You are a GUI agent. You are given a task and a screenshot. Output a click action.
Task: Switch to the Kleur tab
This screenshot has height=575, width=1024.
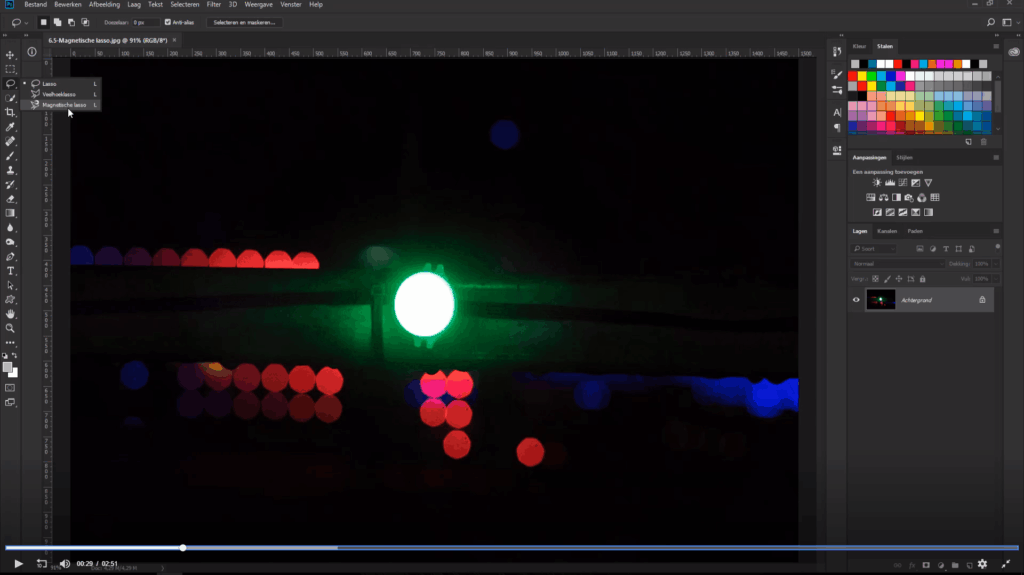click(x=859, y=46)
